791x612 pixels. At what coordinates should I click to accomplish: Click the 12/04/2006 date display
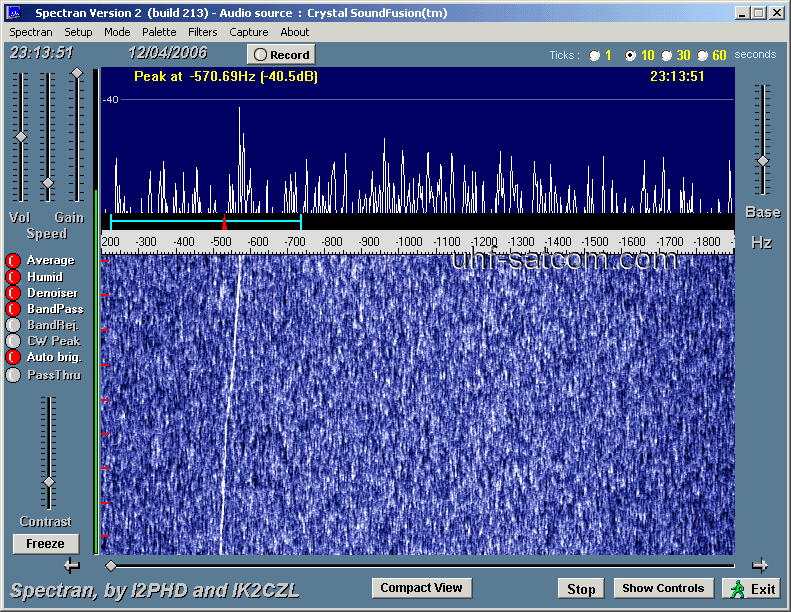click(167, 53)
